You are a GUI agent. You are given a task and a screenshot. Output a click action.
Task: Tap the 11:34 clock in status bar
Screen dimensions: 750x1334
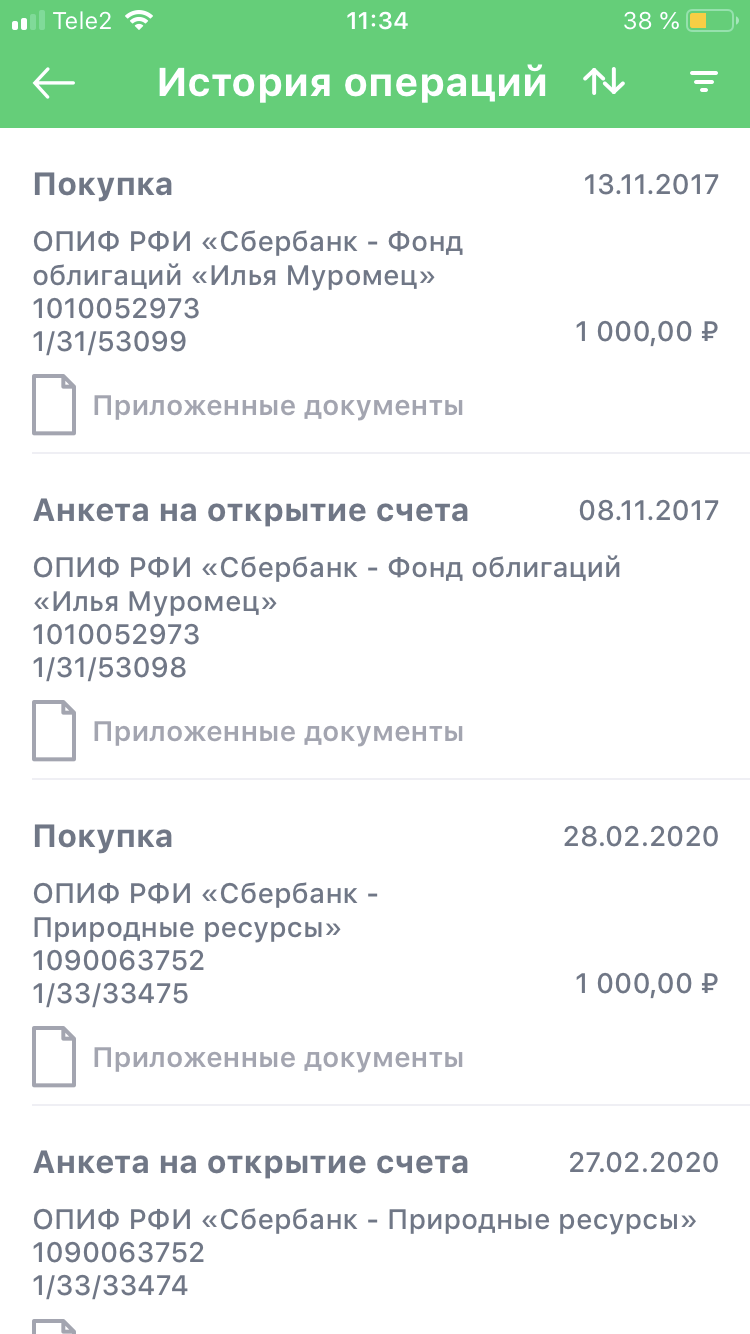point(376,21)
